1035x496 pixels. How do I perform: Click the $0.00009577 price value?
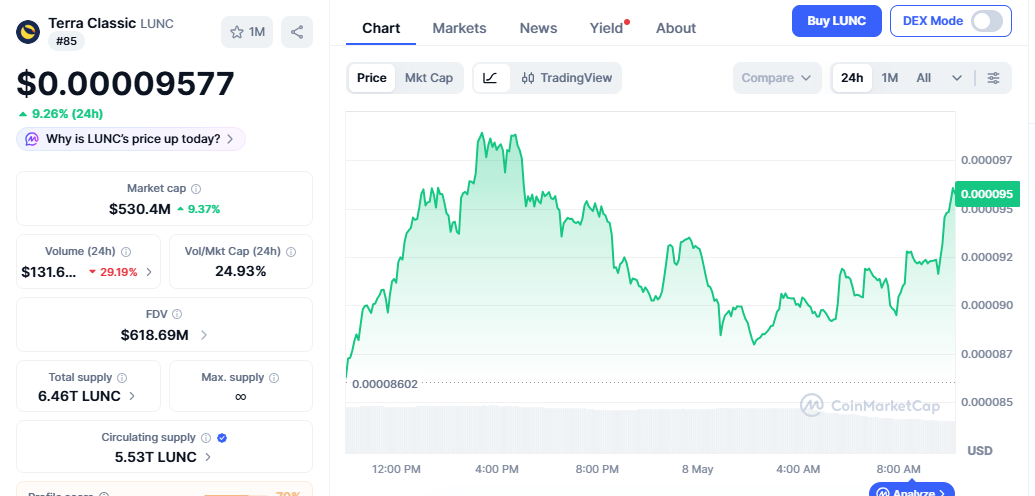click(x=125, y=85)
